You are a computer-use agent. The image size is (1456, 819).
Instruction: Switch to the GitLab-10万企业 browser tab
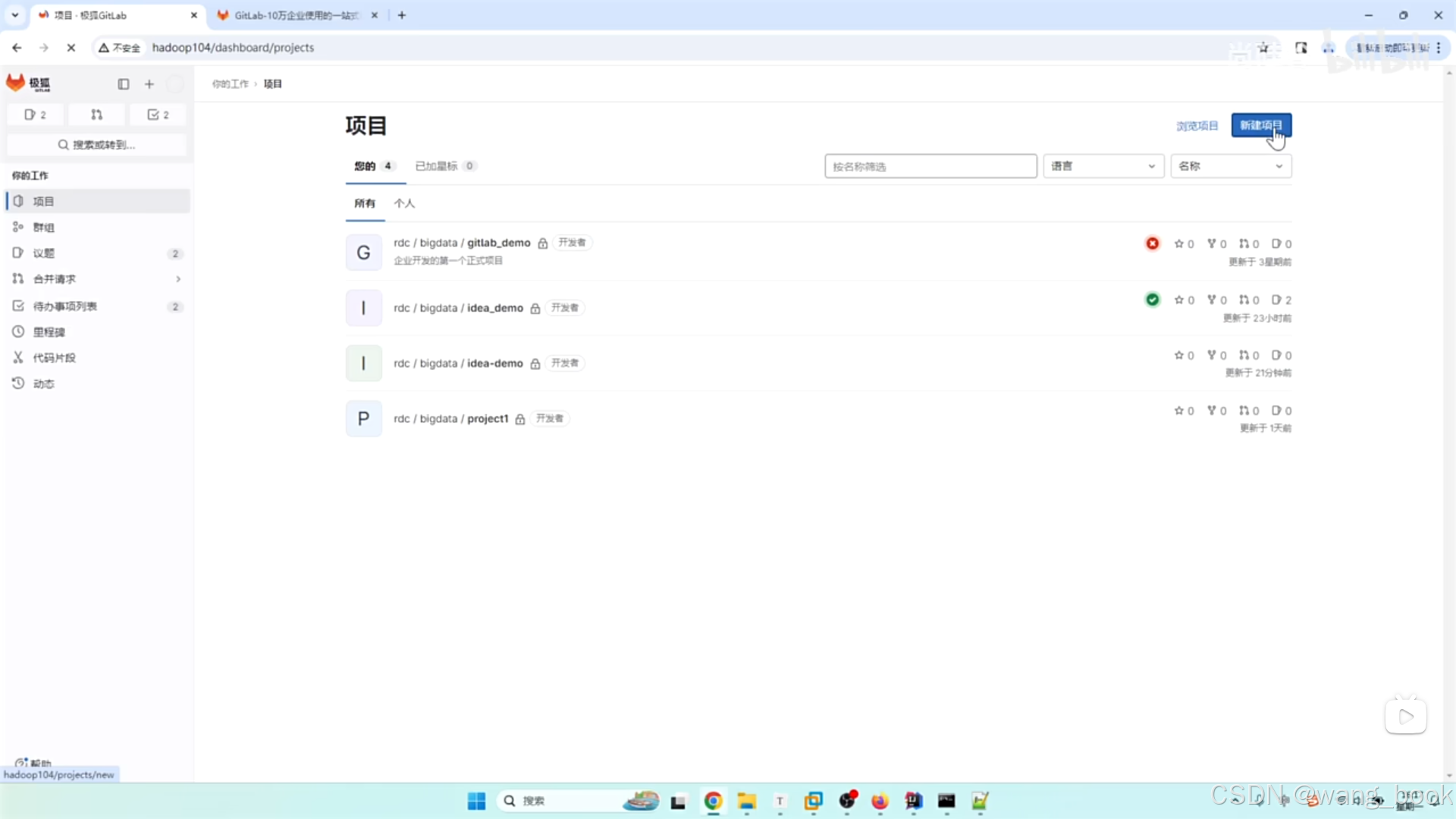click(x=297, y=15)
